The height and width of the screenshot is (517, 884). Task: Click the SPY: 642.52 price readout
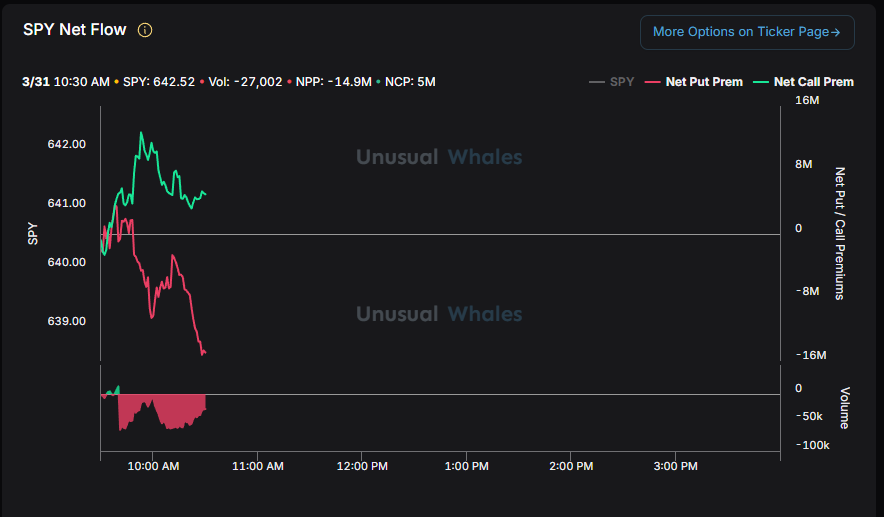158,82
